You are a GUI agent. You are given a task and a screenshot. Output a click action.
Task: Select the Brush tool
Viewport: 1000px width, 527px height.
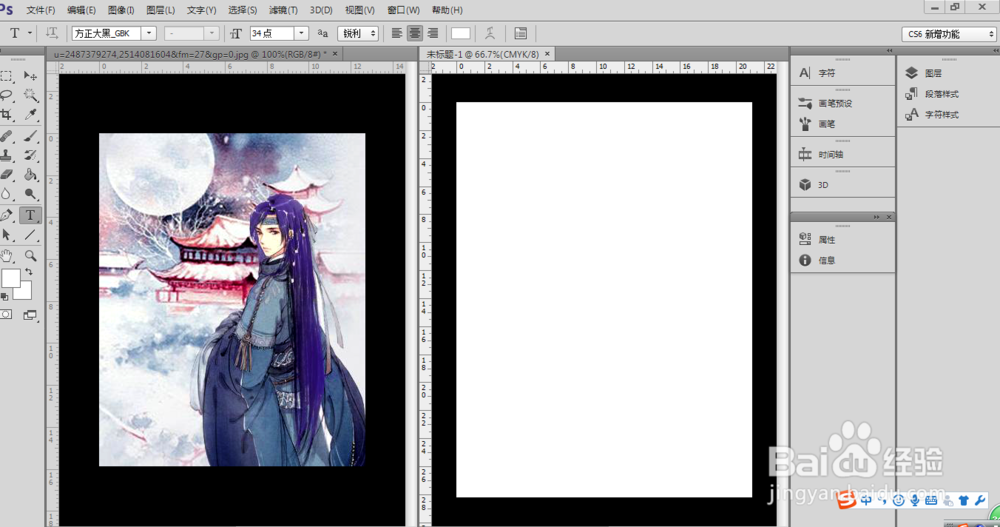pyautogui.click(x=30, y=136)
